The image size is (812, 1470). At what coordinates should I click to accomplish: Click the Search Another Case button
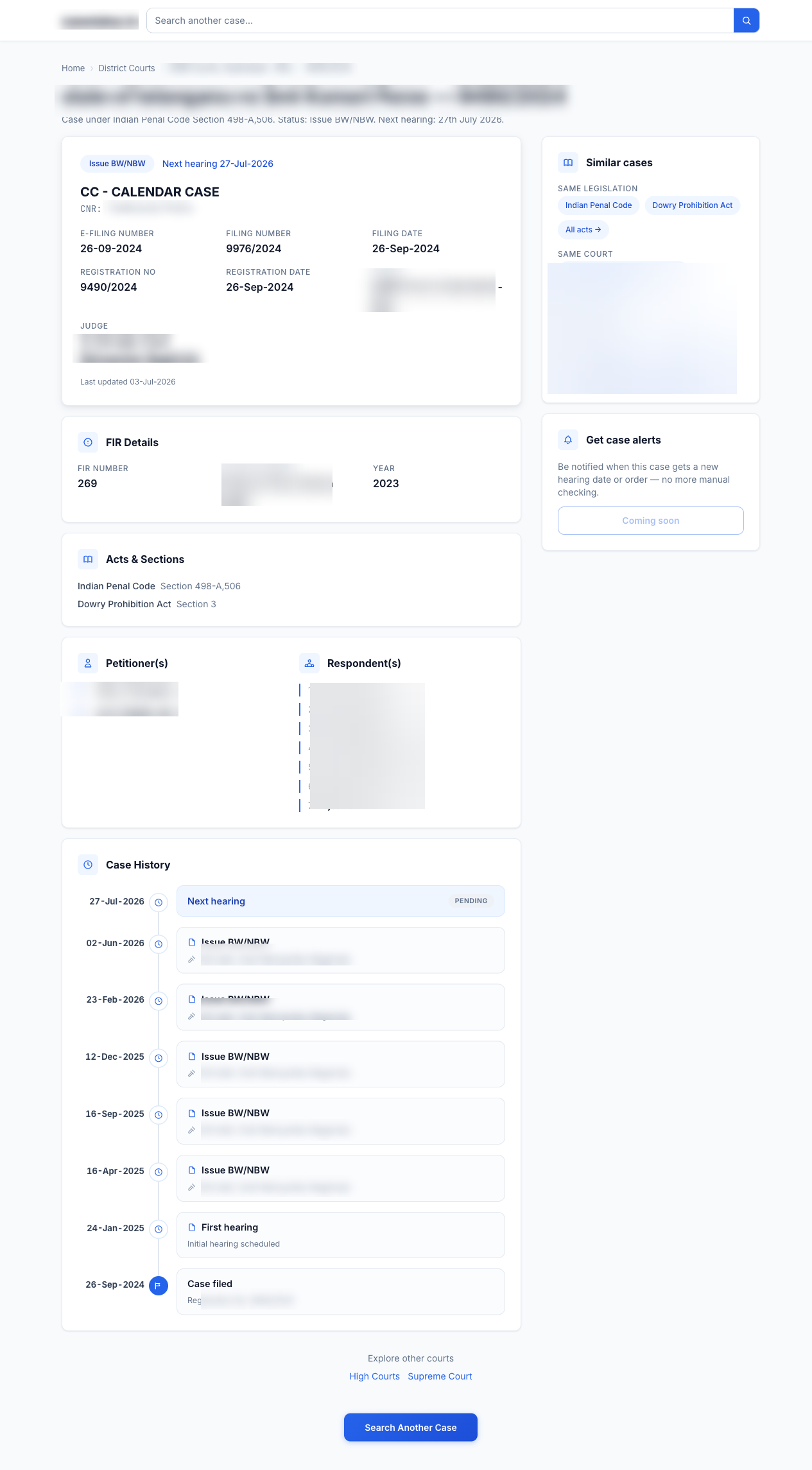411,1428
